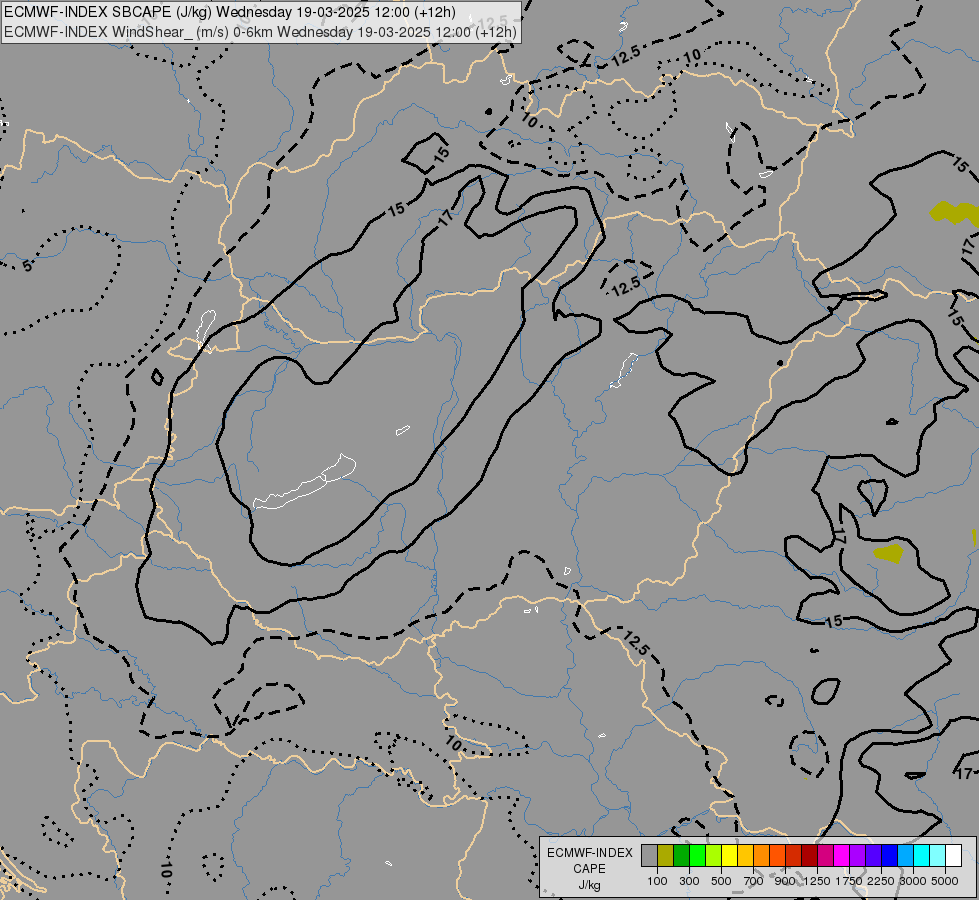Click the legend value 2250

[x=881, y=881]
